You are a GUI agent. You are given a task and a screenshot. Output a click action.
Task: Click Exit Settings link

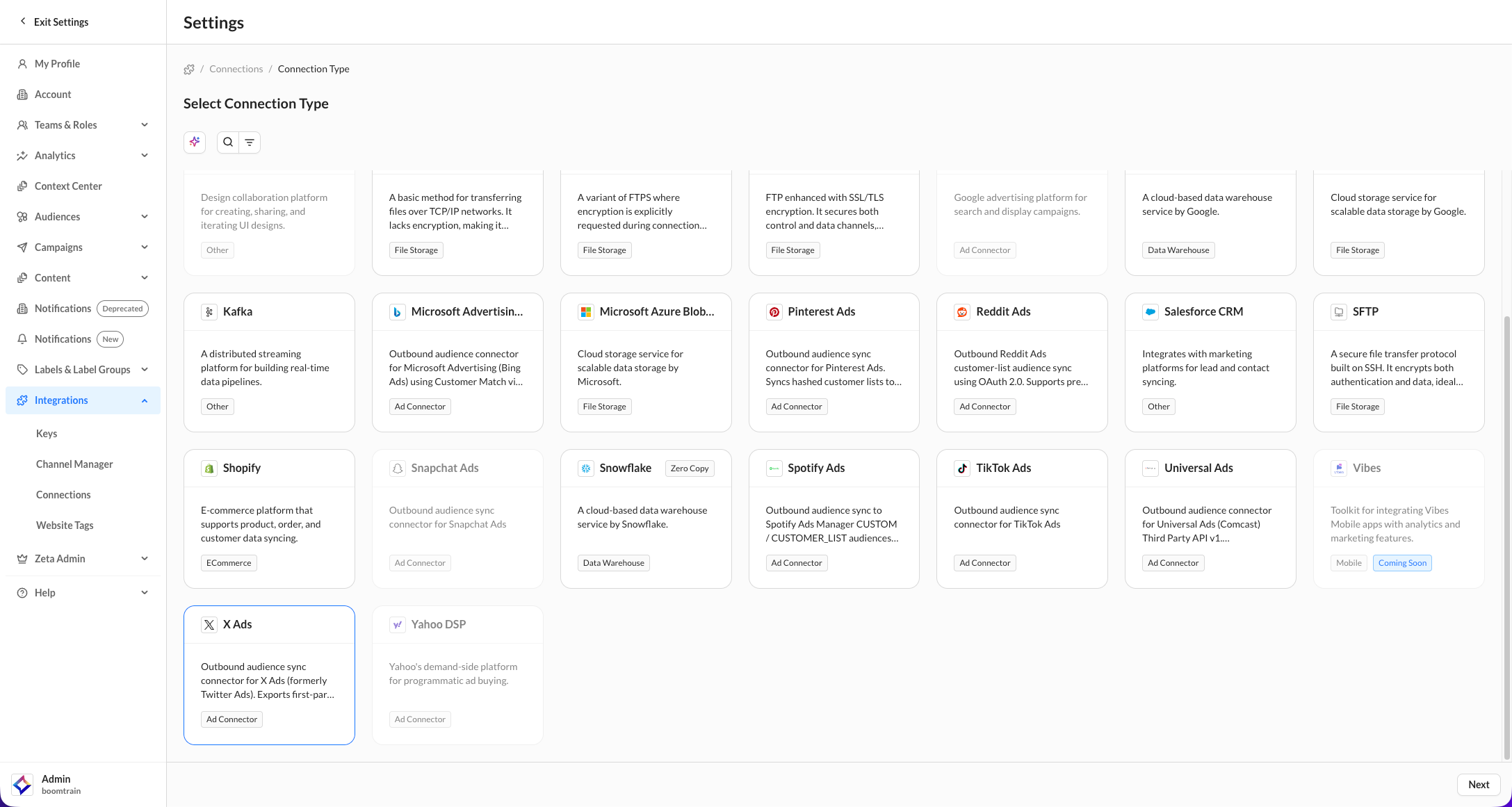pos(54,22)
